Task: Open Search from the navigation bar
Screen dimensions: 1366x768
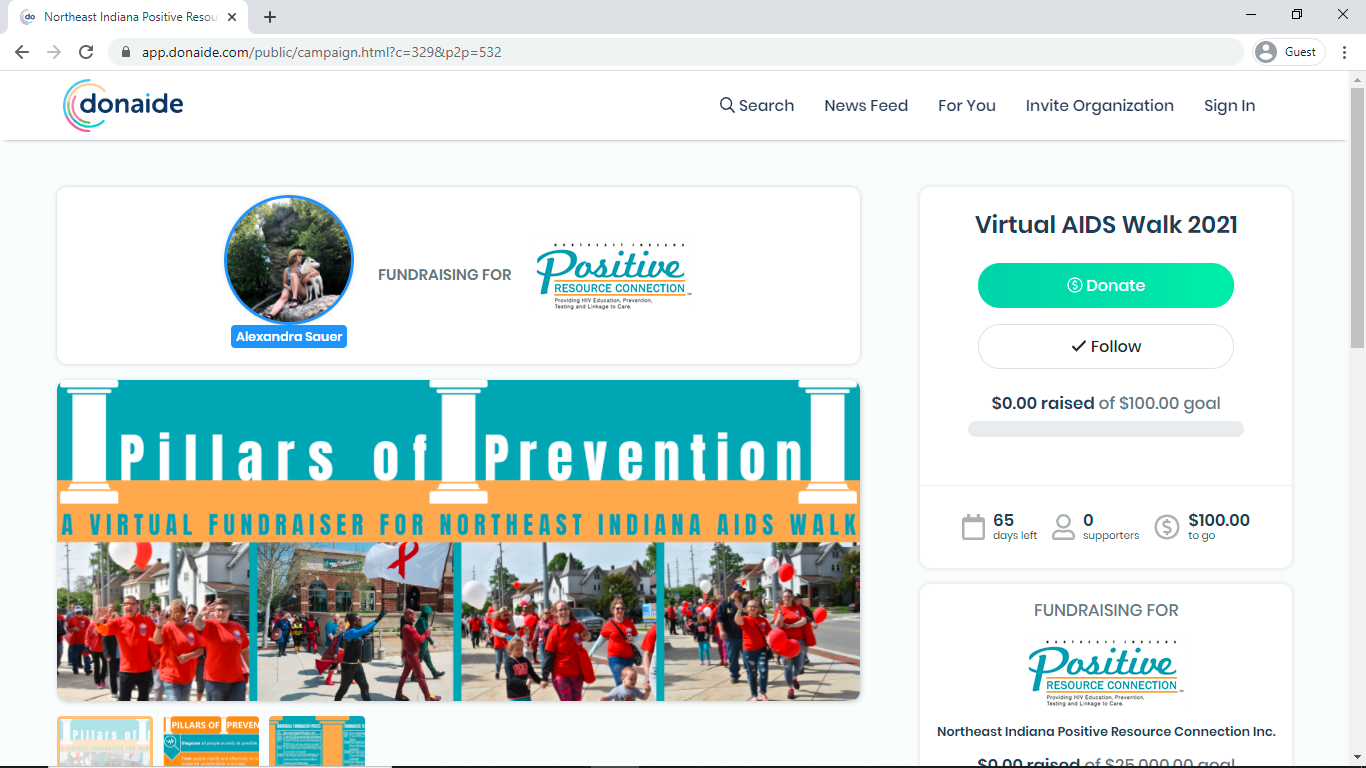Action: (757, 105)
